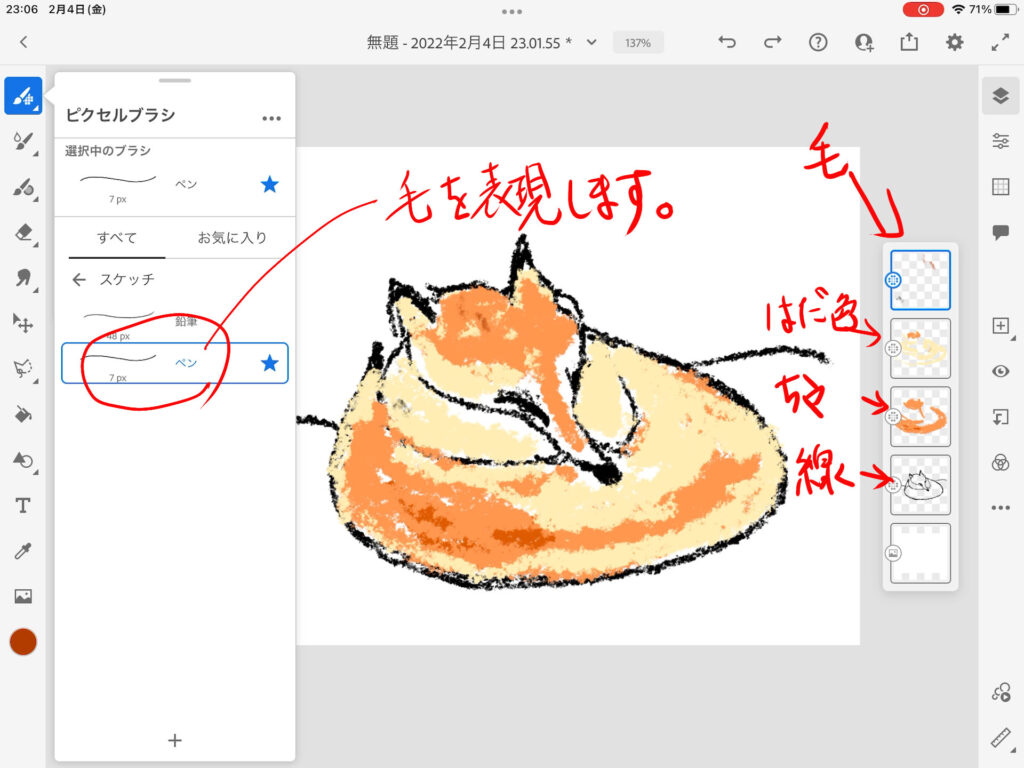Select the Eraser tool in left toolbar

click(23, 232)
